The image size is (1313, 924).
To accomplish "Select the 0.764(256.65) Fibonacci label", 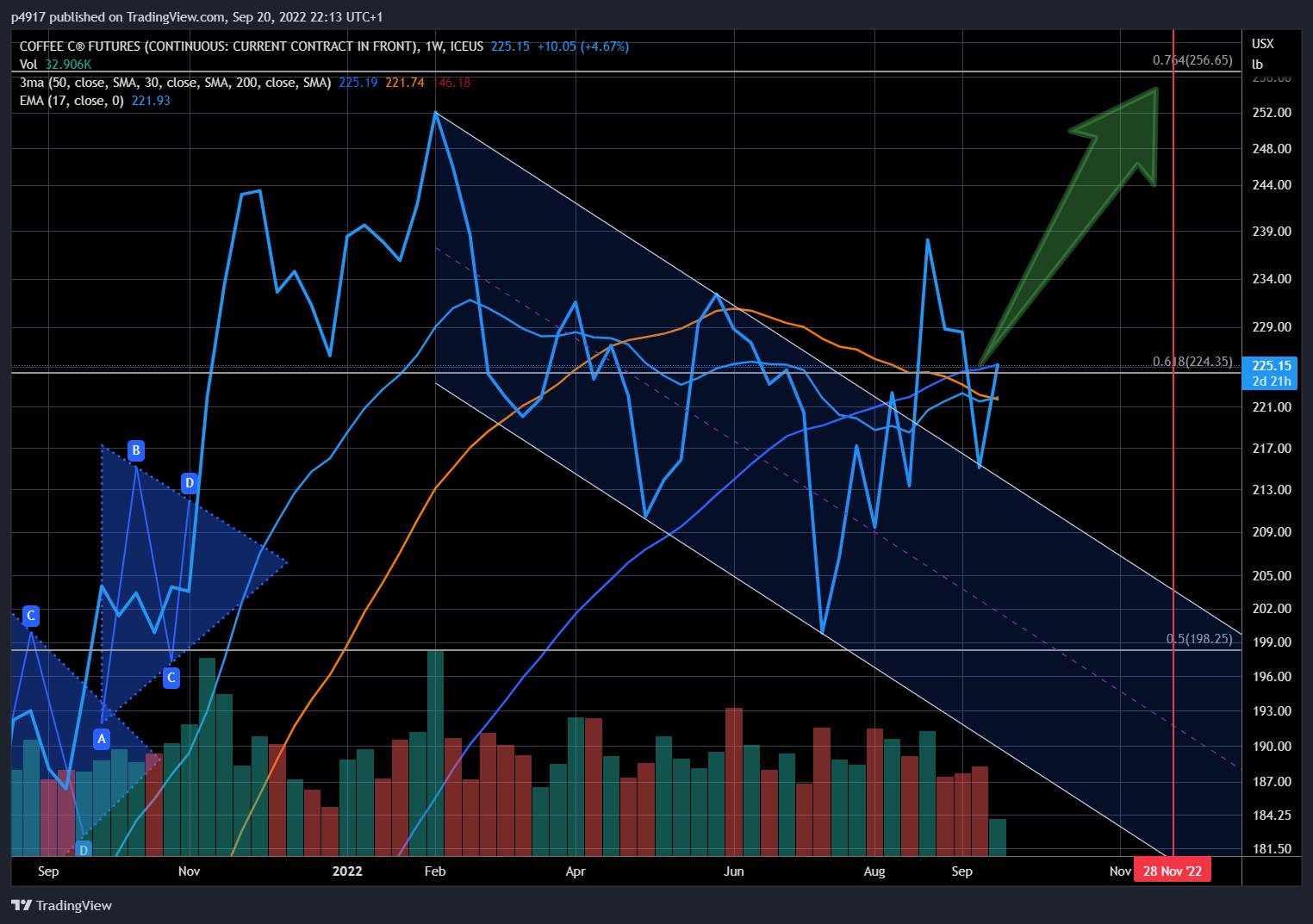I will [1192, 60].
